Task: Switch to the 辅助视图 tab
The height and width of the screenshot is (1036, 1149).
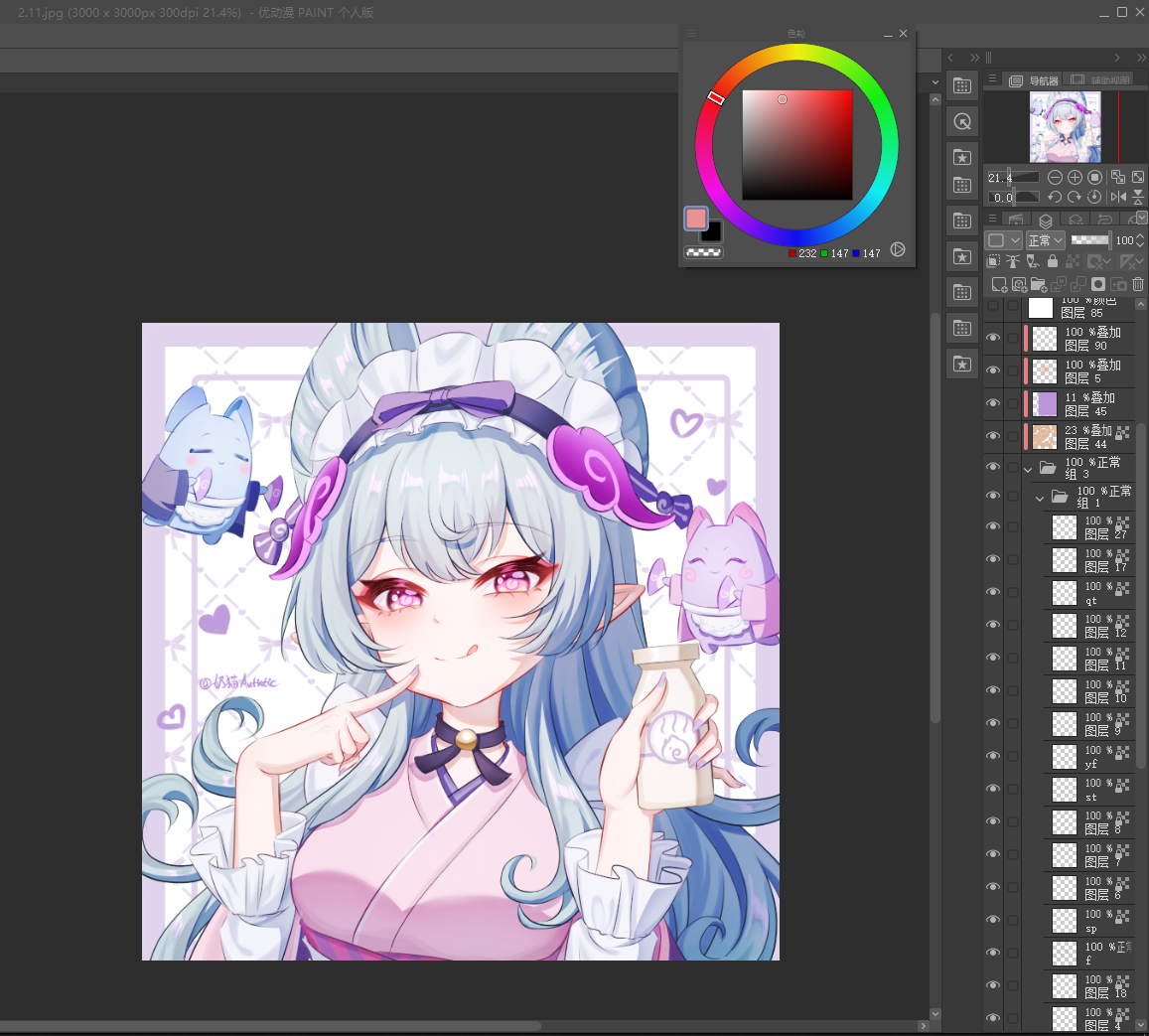Action: [x=1101, y=79]
